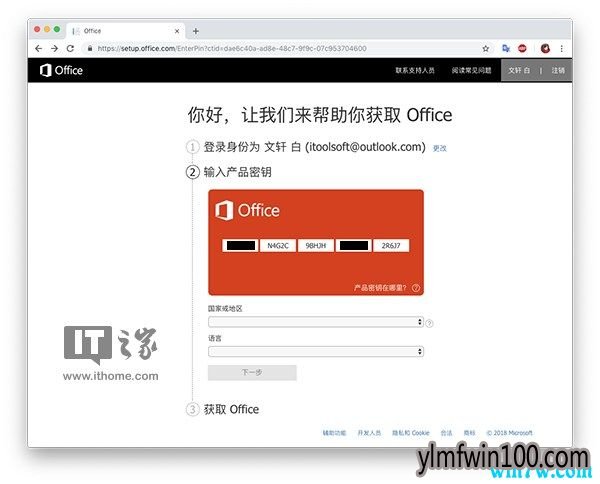Select the Office browser tab
This screenshot has height=484, width=600.
(126, 31)
